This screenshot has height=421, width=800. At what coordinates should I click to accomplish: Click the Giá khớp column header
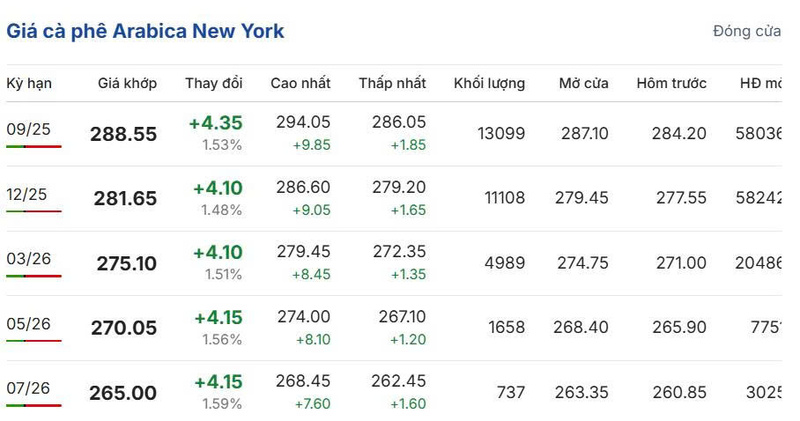point(127,83)
